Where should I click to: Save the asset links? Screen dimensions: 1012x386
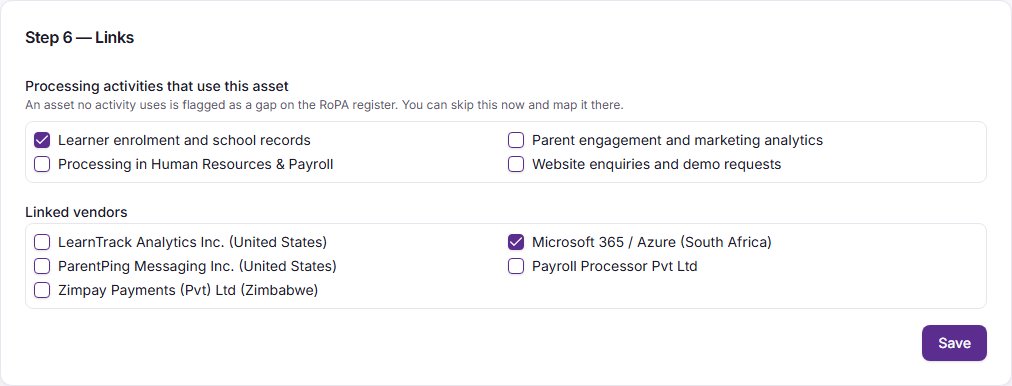954,343
